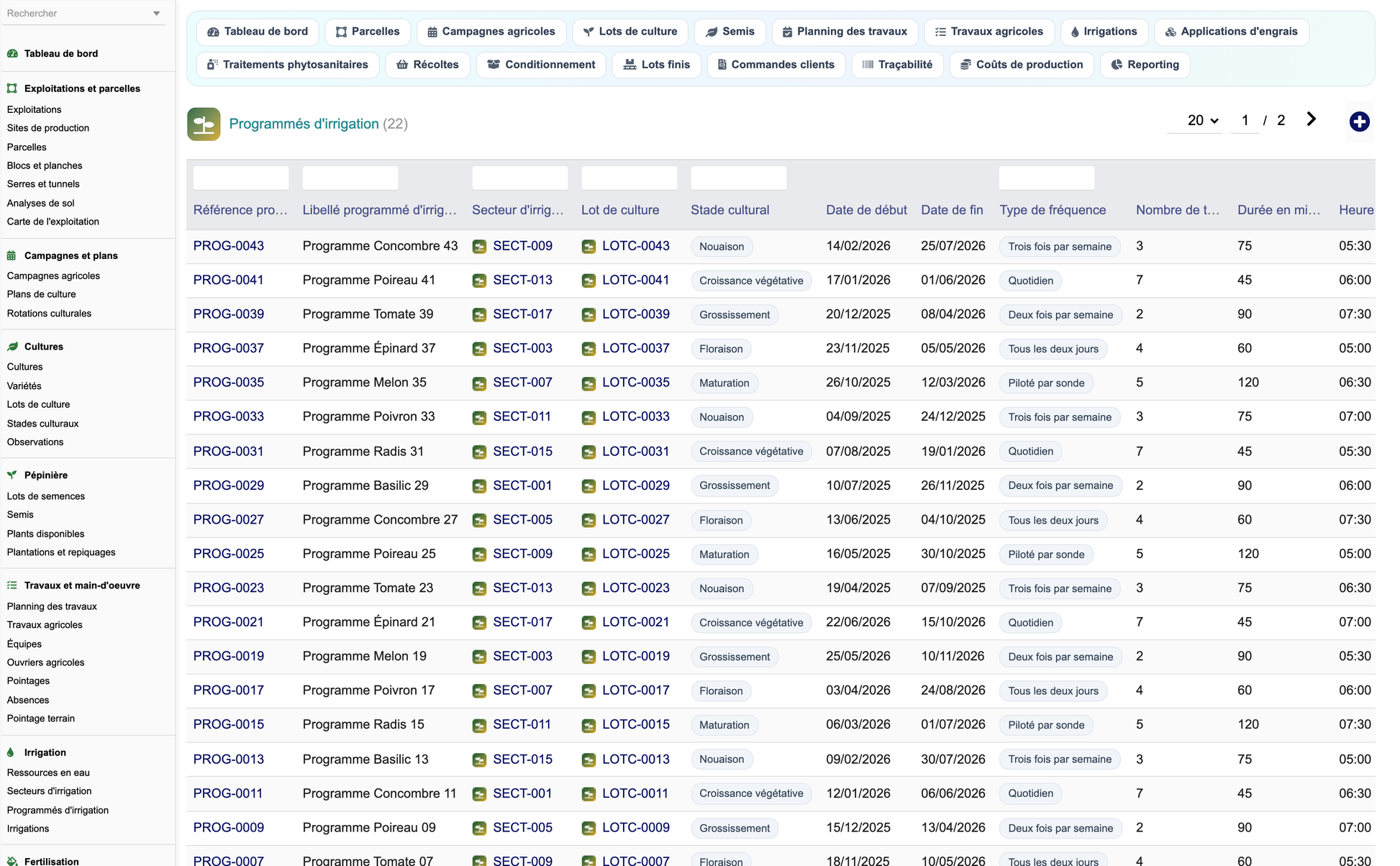The height and width of the screenshot is (866, 1400).
Task: Click the Exploitations et parcelles section icon
Action: [12, 88]
